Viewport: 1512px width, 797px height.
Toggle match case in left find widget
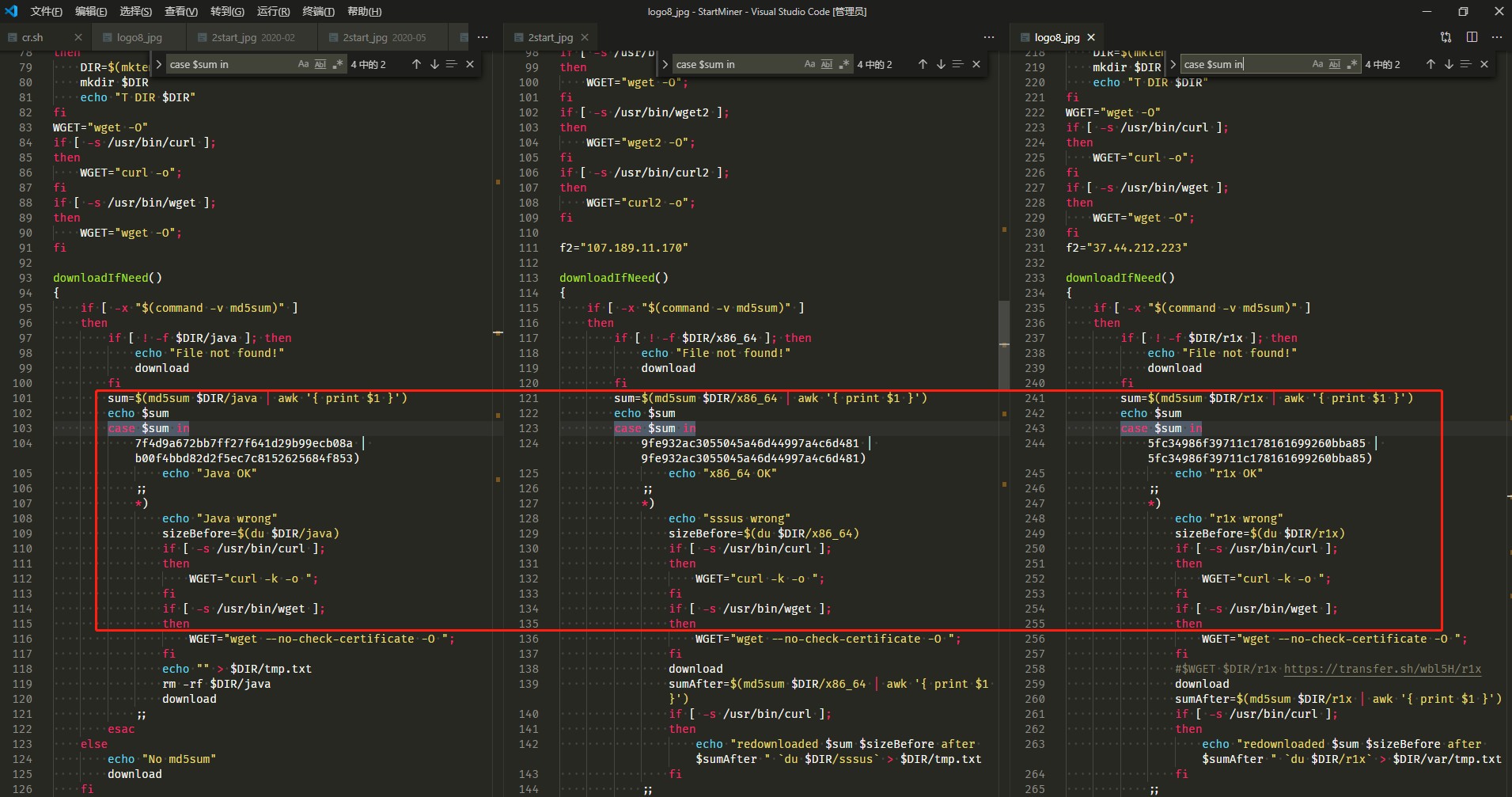(x=303, y=64)
